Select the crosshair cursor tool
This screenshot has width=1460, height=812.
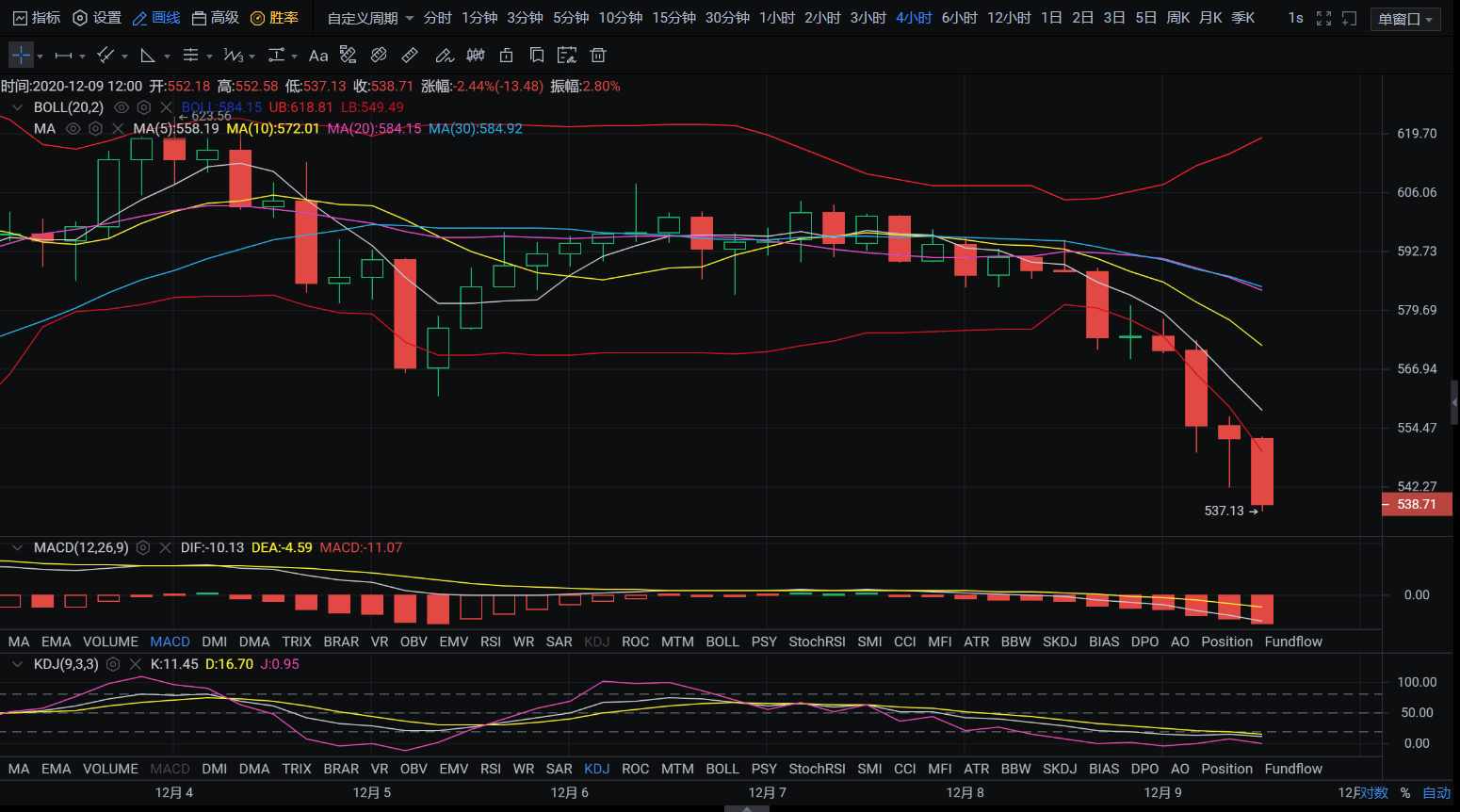pyautogui.click(x=21, y=56)
